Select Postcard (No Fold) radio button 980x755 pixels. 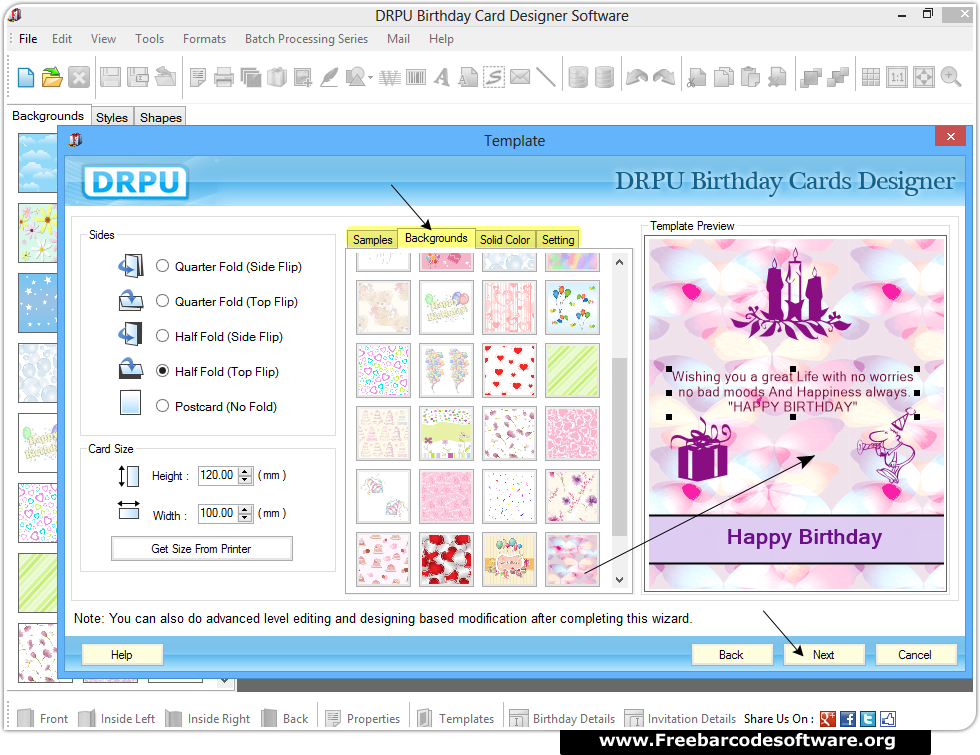click(162, 406)
